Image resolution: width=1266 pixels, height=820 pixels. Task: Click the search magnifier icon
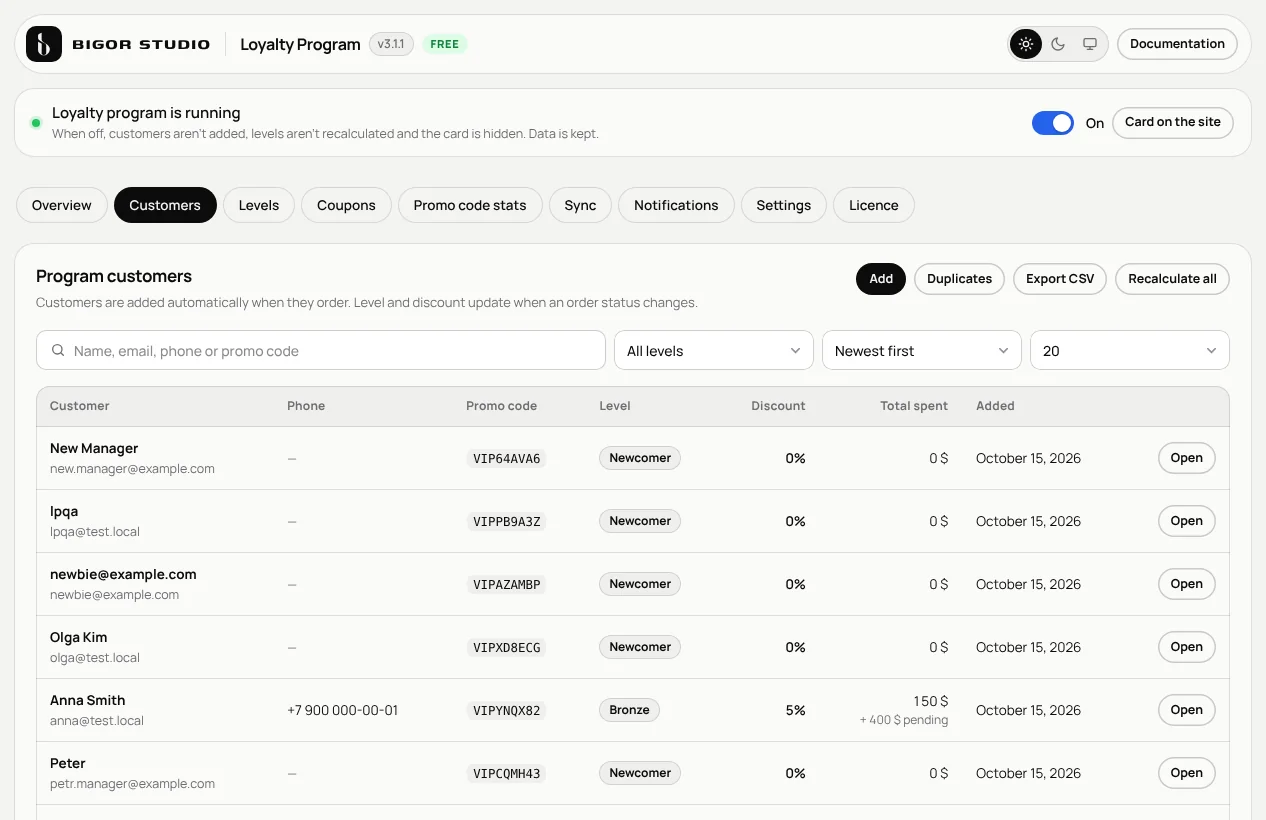tap(58, 351)
